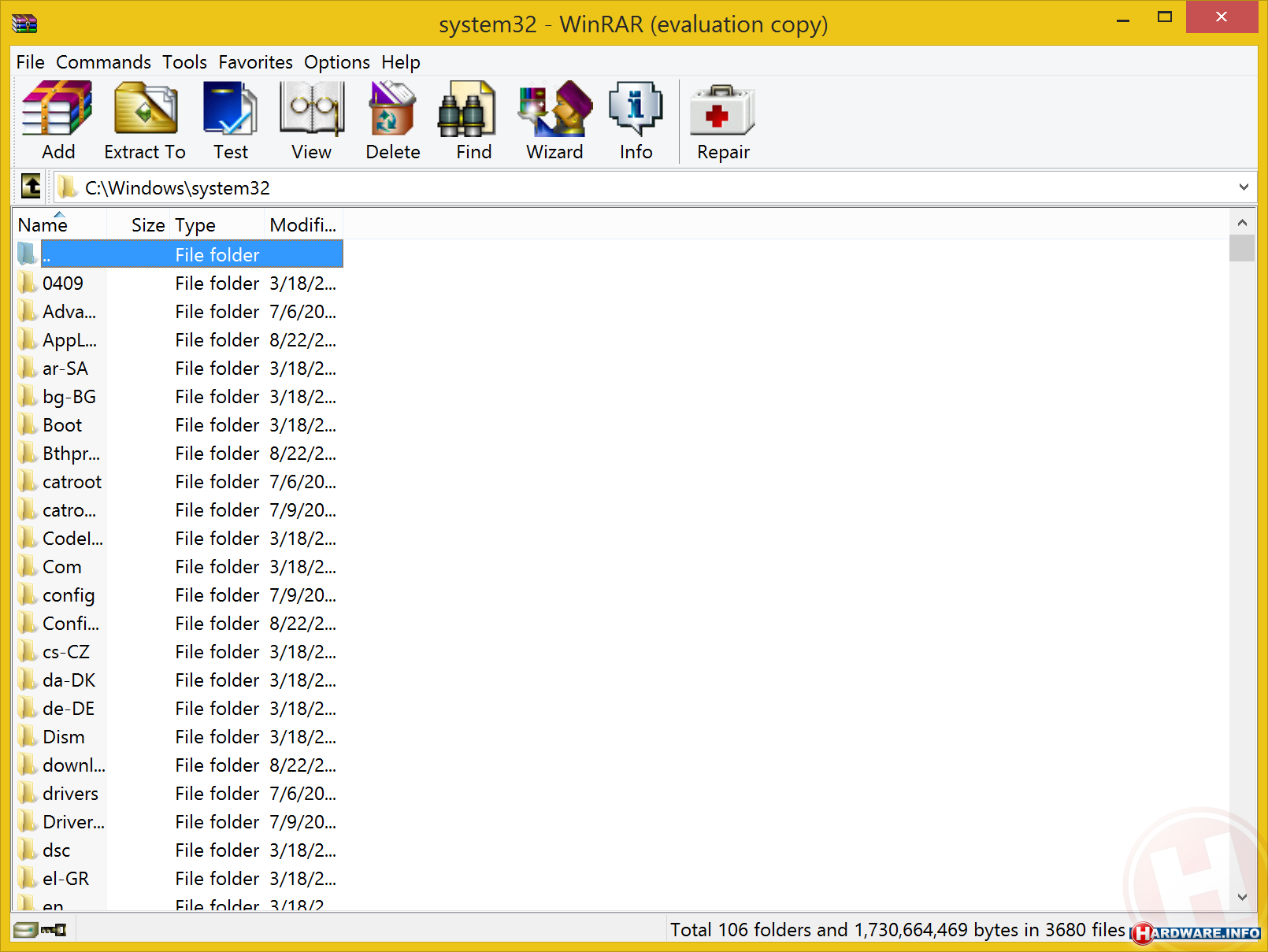Click the Repair archive icon
This screenshot has width=1268, height=952.
[x=722, y=121]
